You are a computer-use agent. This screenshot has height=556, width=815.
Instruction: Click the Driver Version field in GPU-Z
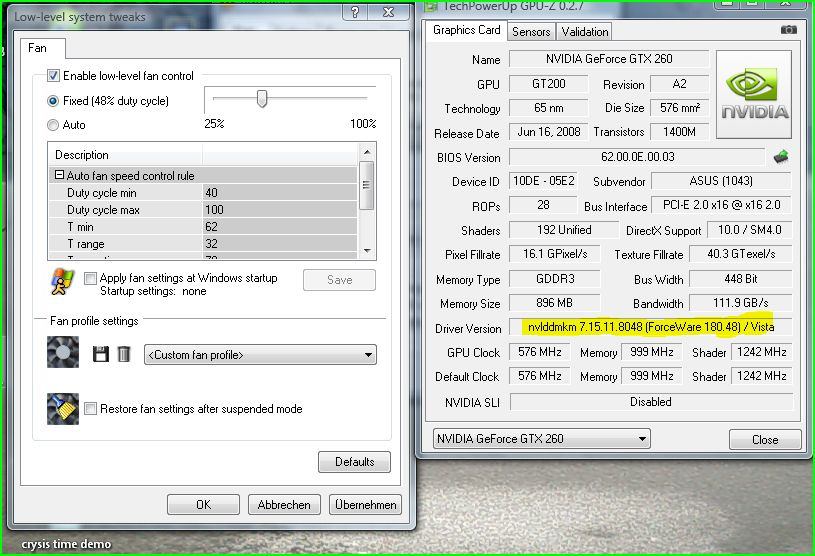point(651,327)
